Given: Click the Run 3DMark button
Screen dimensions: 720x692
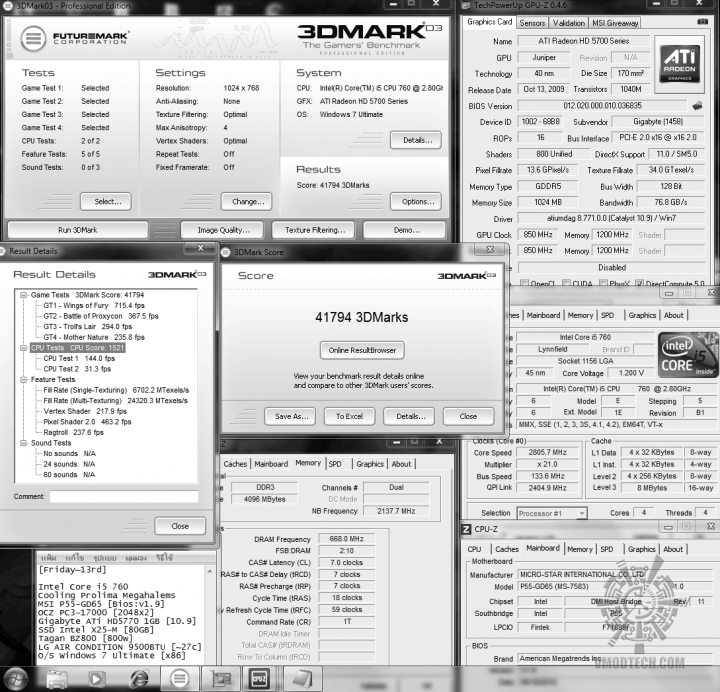Looking at the screenshot, I should 78,230.
